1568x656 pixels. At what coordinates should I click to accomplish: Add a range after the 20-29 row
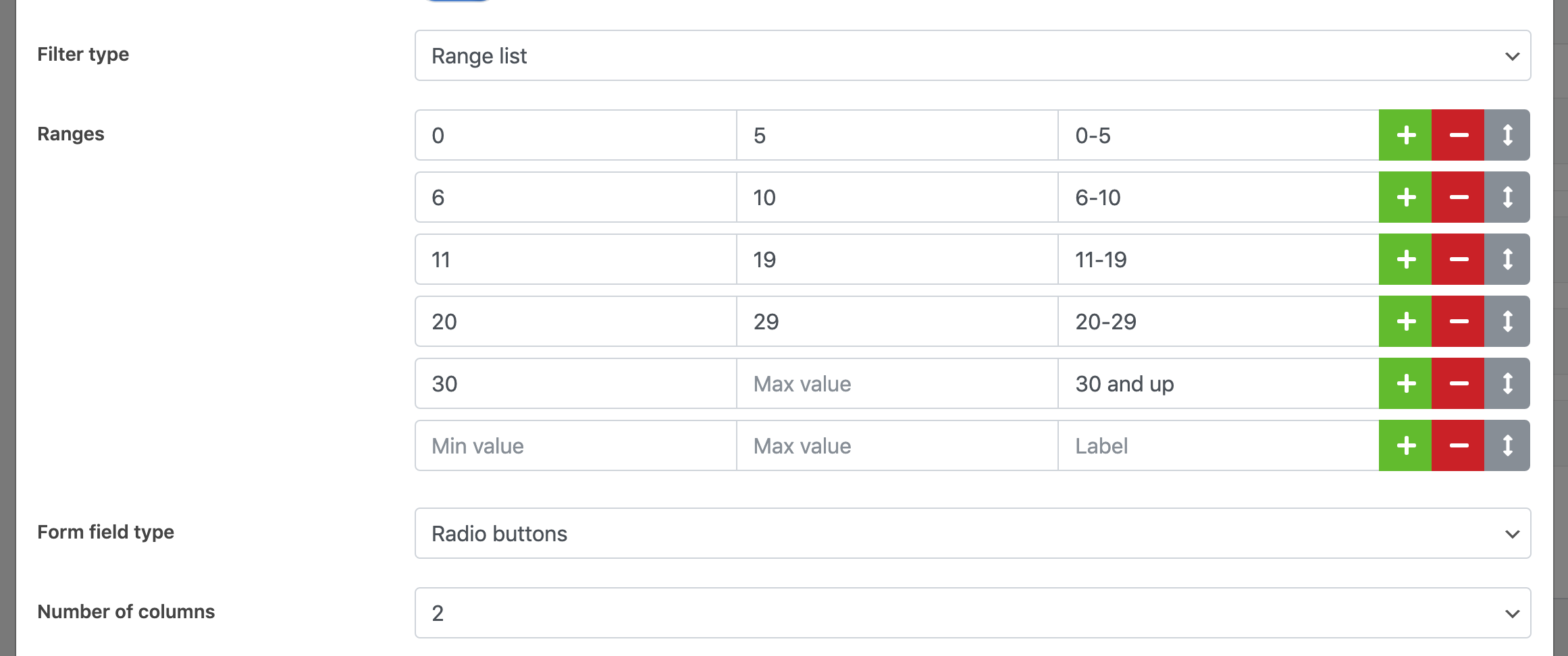point(1405,321)
